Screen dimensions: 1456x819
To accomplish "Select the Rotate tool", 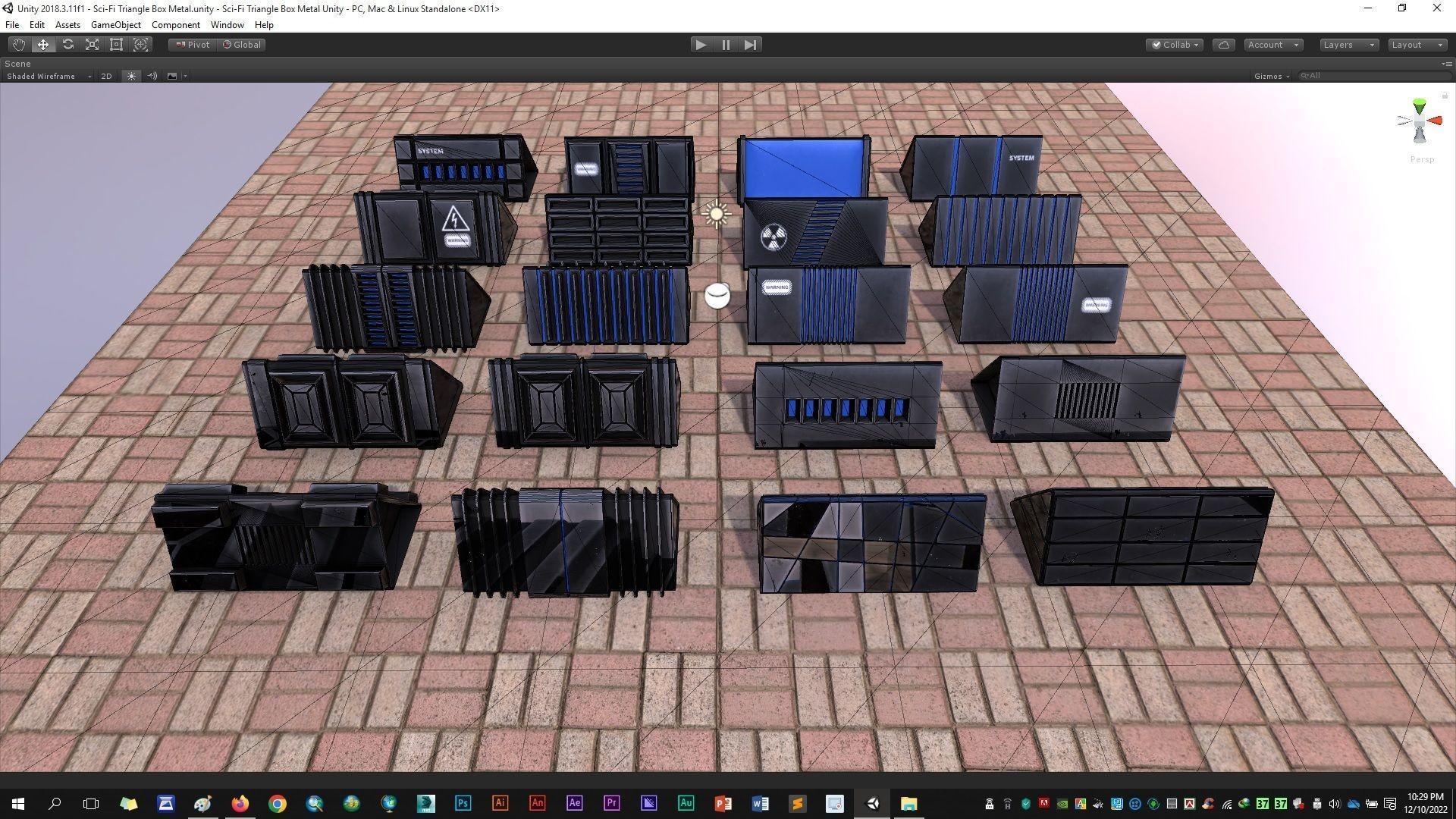I will point(67,45).
